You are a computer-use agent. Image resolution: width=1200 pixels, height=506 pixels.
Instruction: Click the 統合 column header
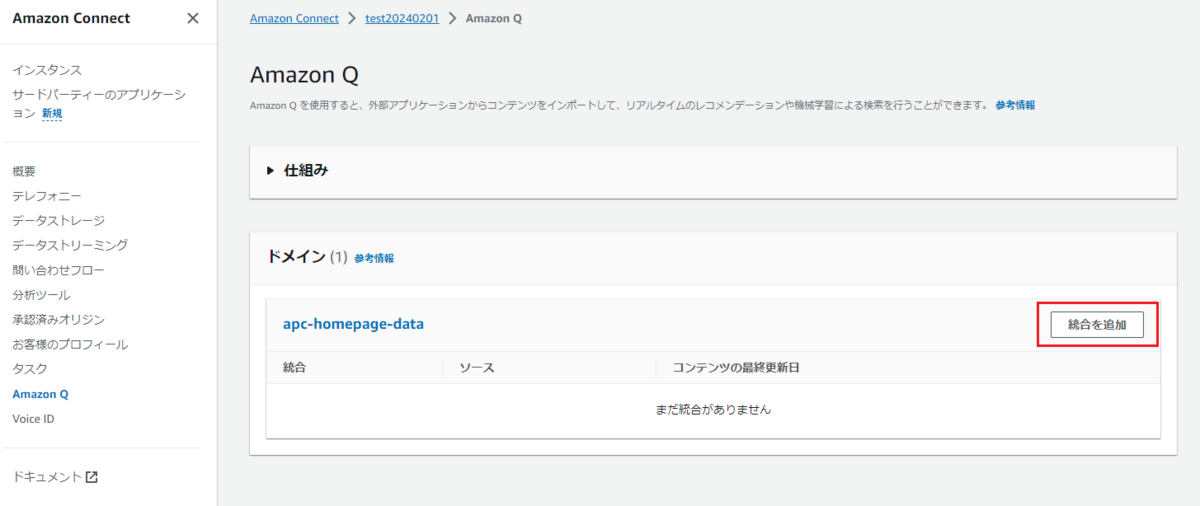(x=294, y=368)
